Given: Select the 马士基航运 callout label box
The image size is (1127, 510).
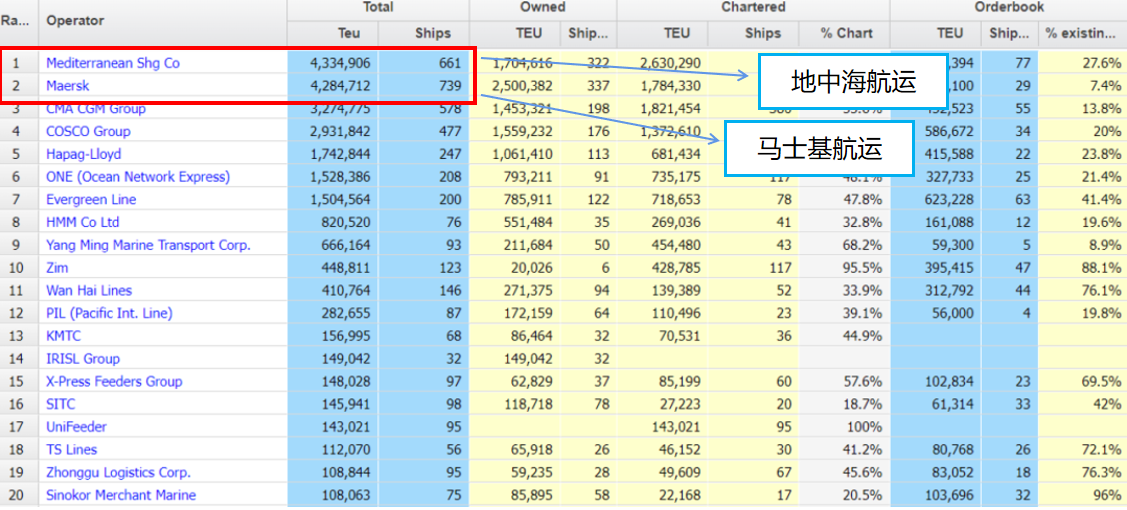Looking at the screenshot, I should 819,150.
